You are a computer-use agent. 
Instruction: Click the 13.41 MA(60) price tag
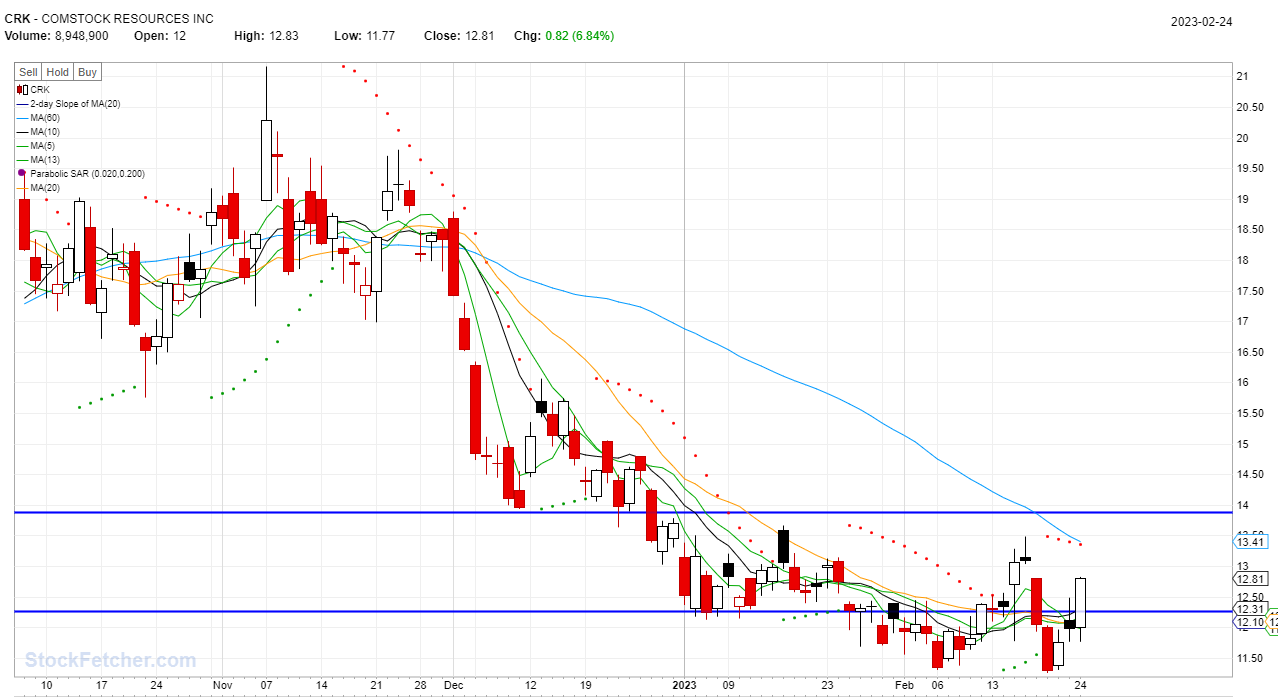click(x=1251, y=542)
